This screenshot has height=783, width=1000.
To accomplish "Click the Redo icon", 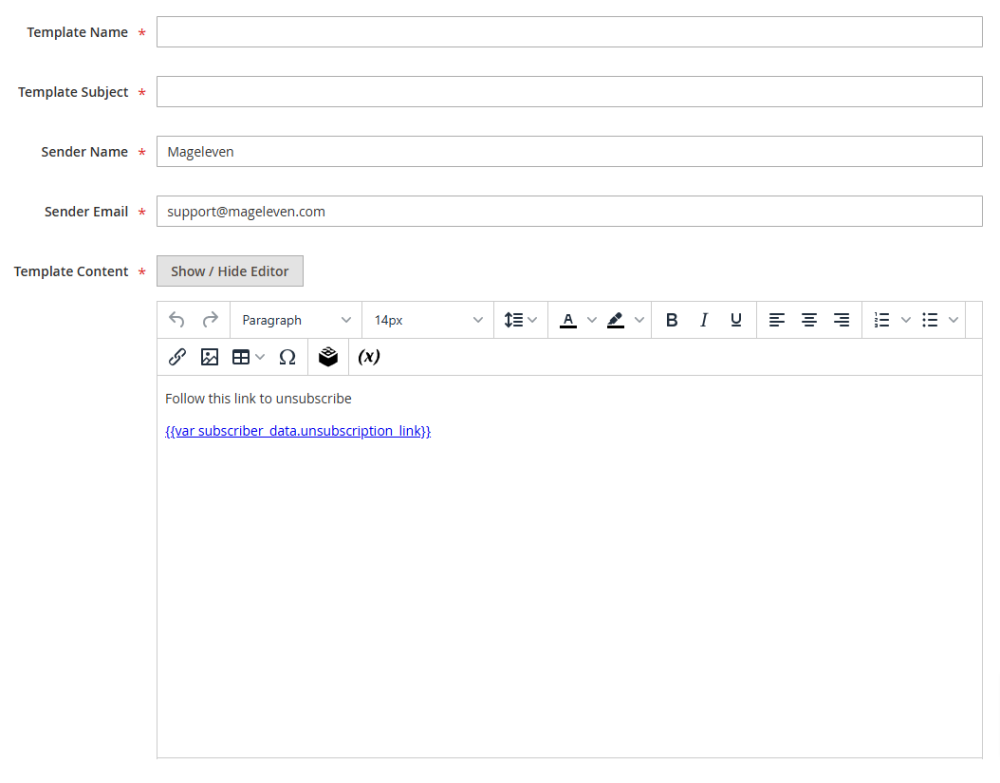I will 210,319.
